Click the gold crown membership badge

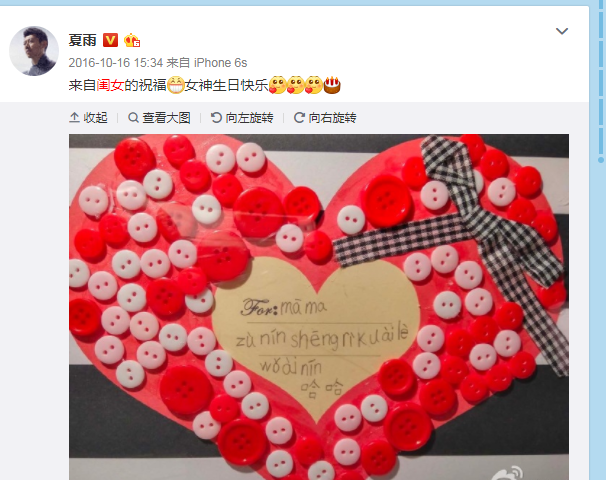click(132, 40)
